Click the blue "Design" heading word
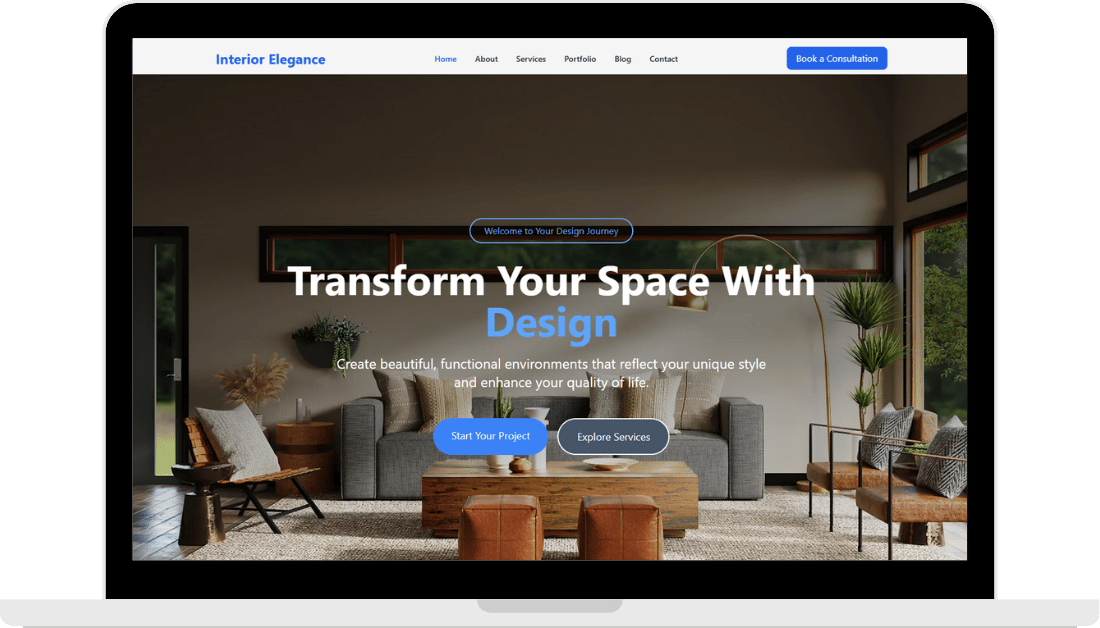1100x628 pixels. (551, 323)
